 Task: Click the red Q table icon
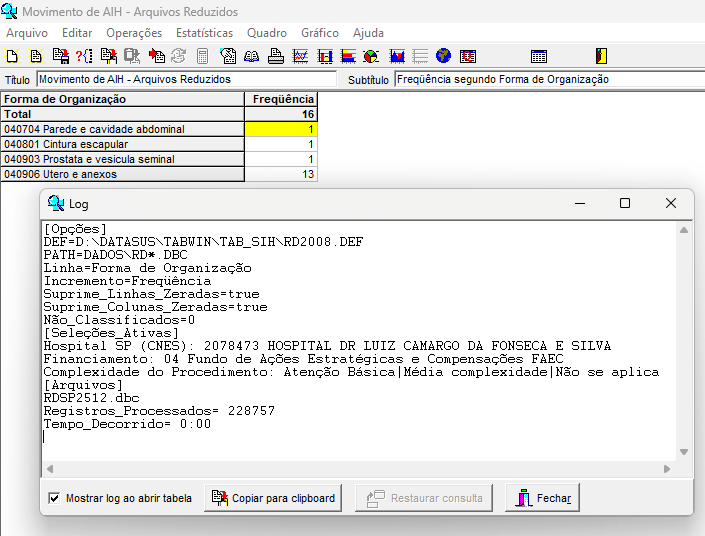468,56
